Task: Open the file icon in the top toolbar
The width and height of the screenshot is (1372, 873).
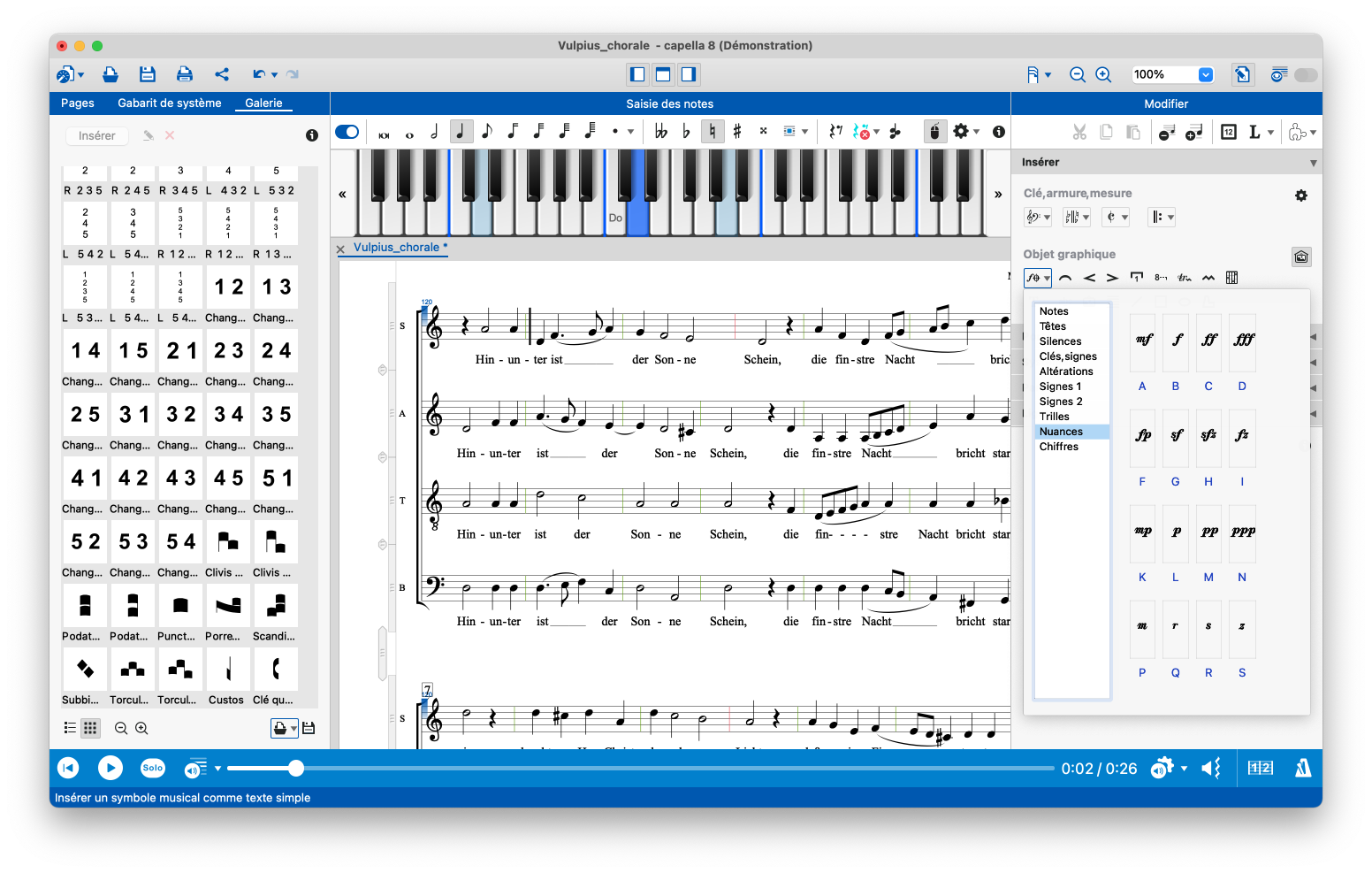Action: point(111,74)
